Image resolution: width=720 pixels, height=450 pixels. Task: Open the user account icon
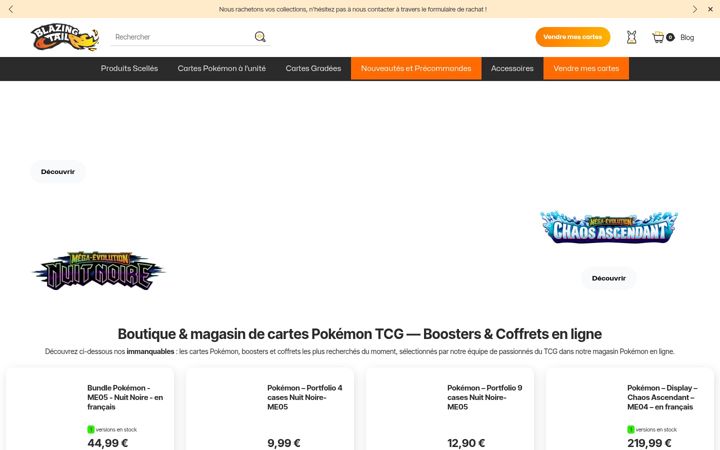click(x=631, y=37)
